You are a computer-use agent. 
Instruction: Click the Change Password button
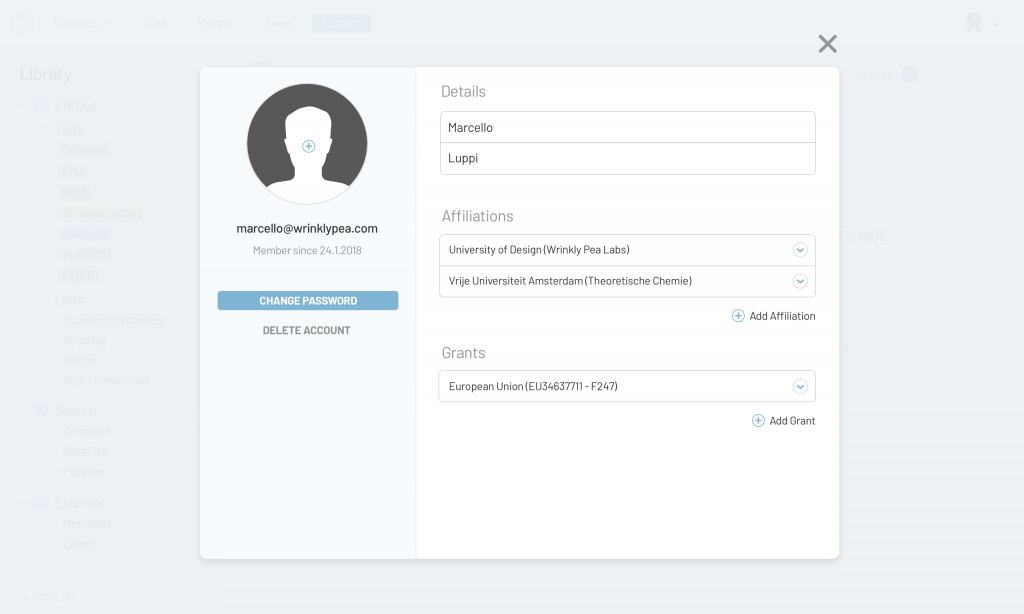point(307,300)
